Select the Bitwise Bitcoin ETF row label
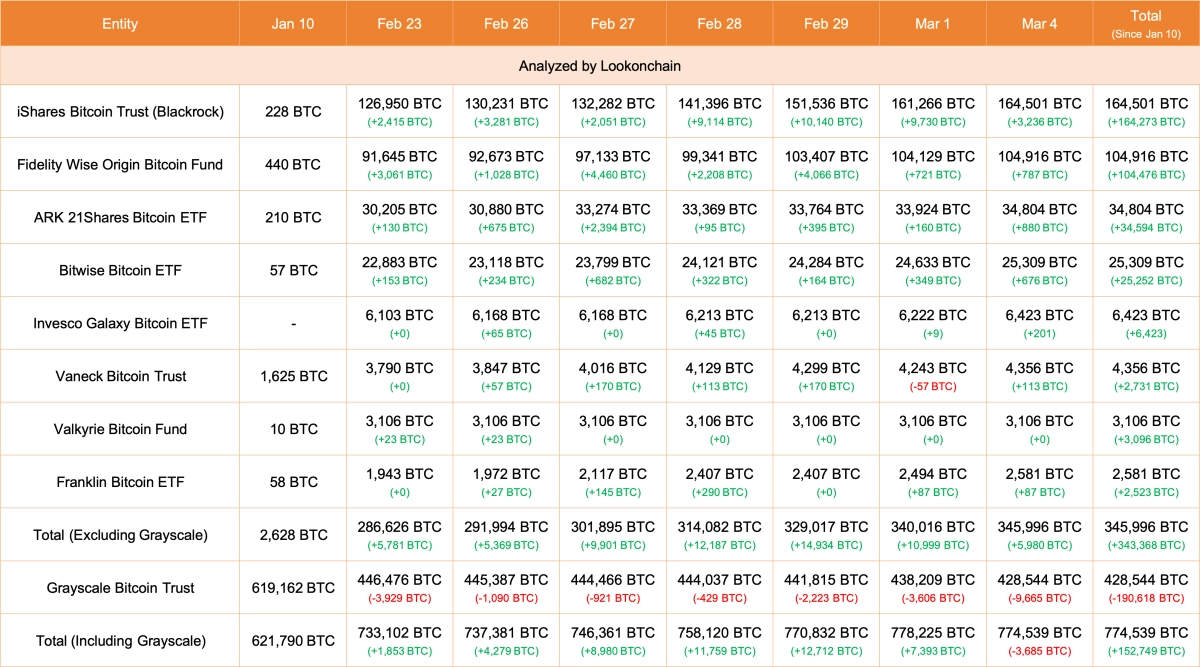This screenshot has width=1200, height=667. [120, 270]
